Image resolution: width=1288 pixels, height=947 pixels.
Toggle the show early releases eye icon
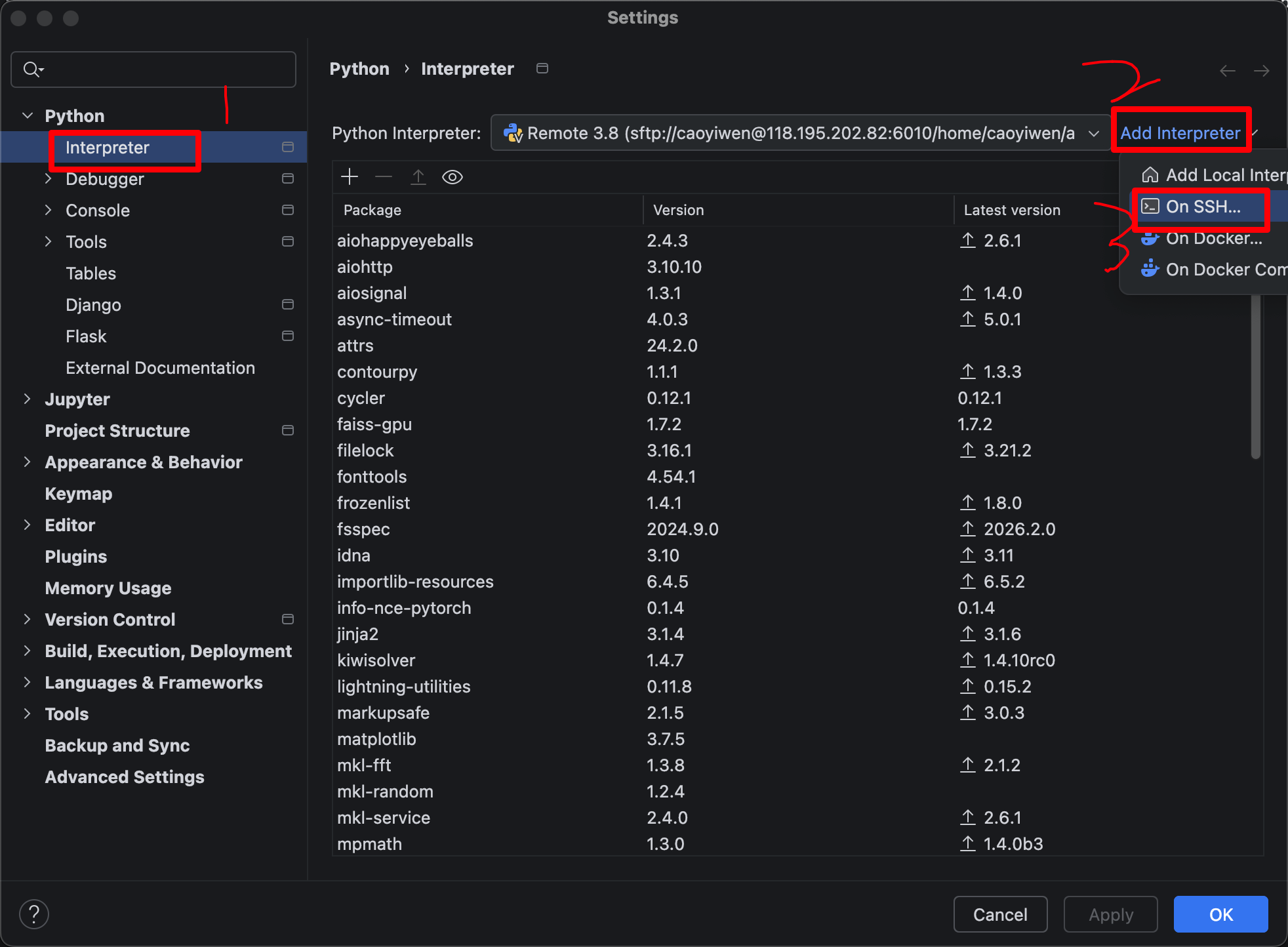453,177
